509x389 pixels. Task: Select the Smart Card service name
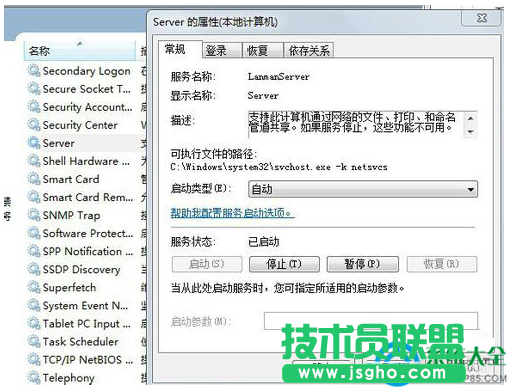(x=71, y=179)
